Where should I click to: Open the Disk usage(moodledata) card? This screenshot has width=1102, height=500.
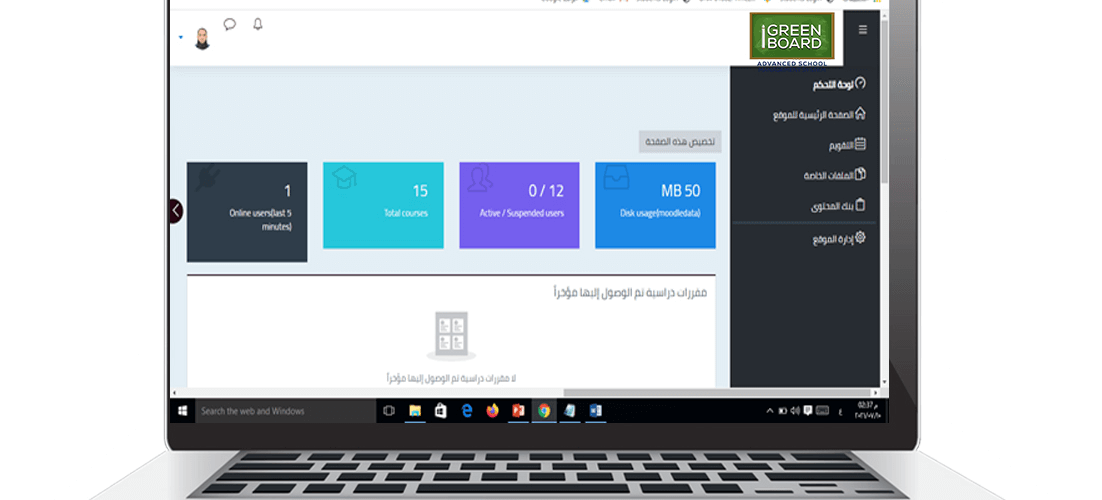coord(655,205)
